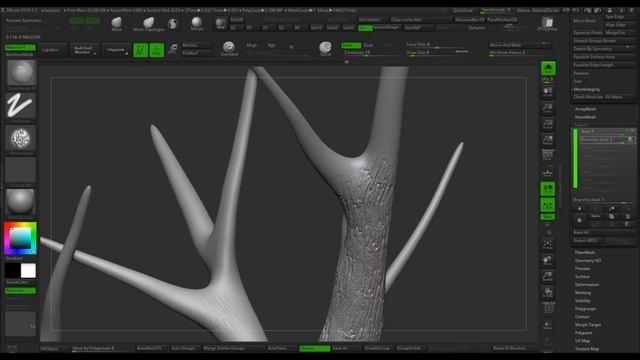
Task: Expand the Morph Target sub-palette
Action: (x=588, y=324)
